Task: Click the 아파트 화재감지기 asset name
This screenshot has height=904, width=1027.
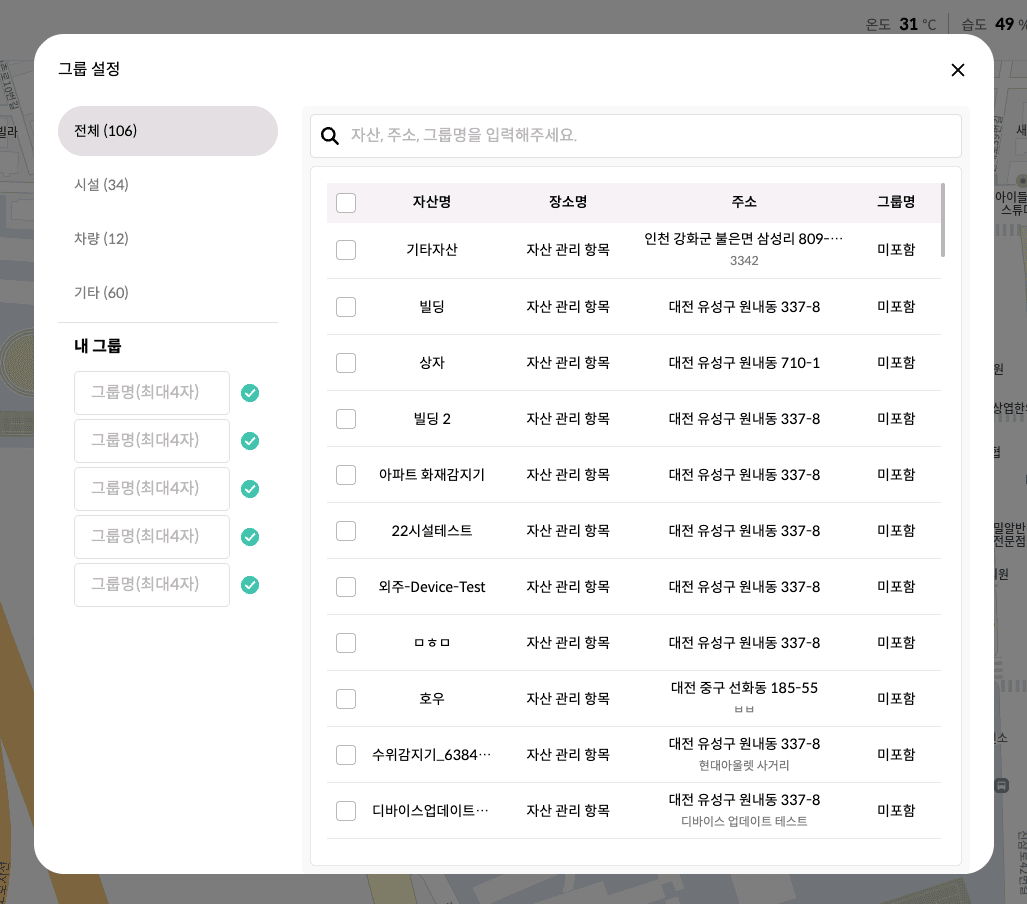Action: tap(432, 474)
